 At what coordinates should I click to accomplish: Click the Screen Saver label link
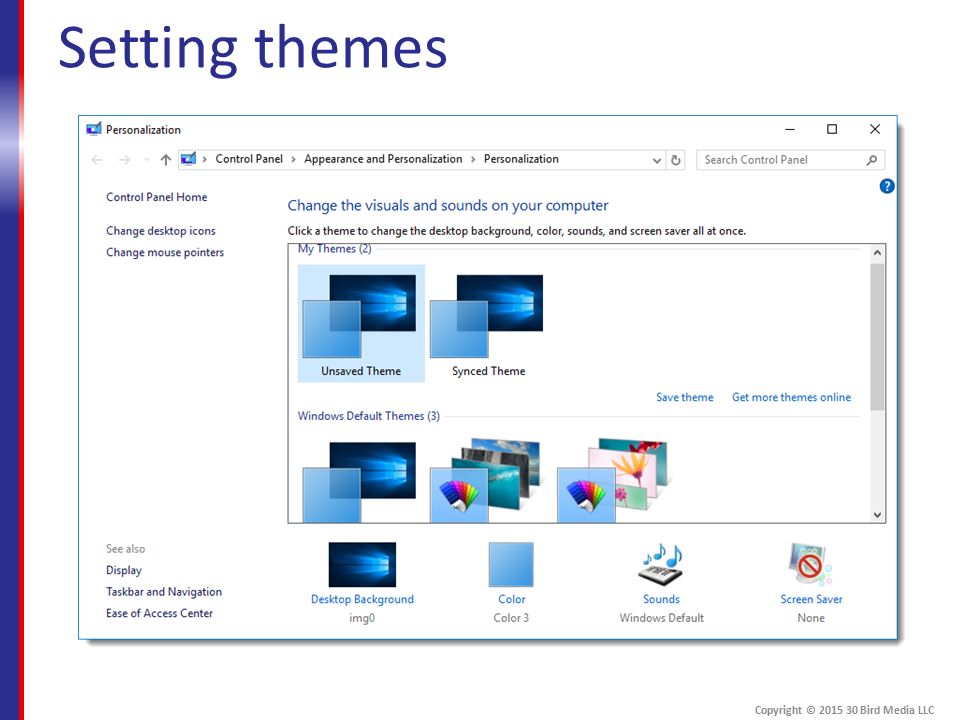pos(811,599)
